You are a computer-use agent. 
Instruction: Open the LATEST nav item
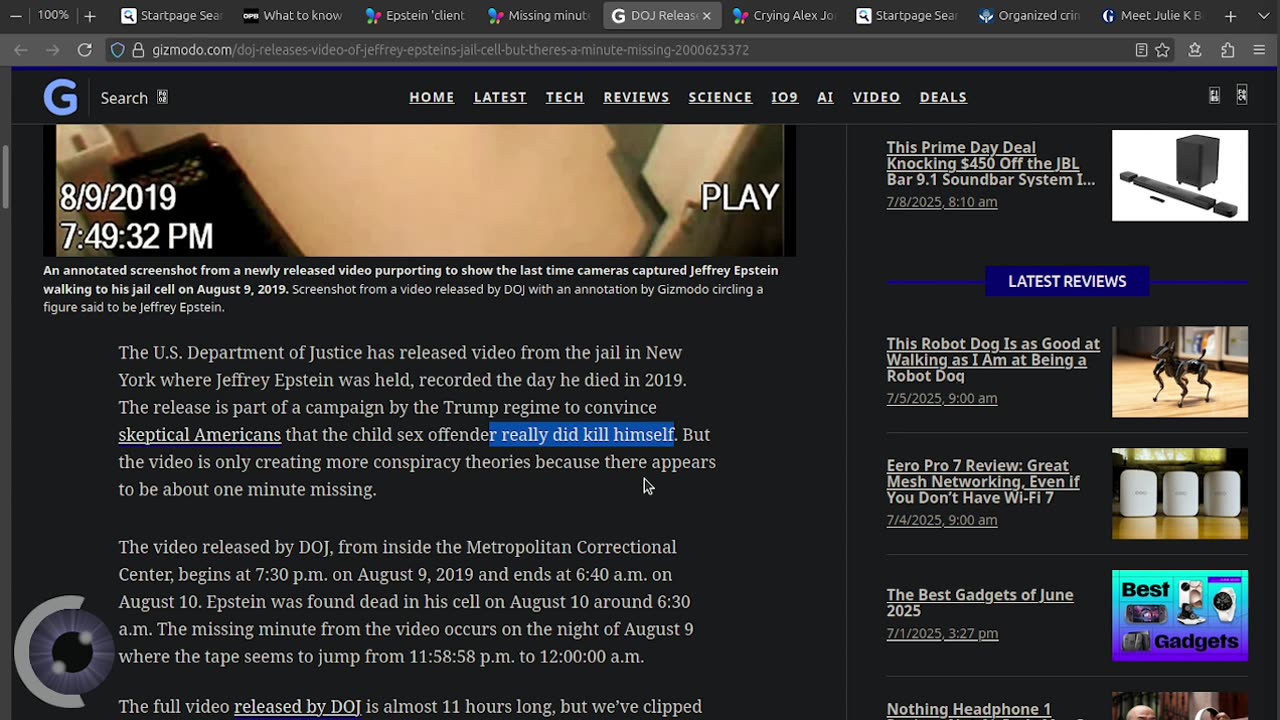pyautogui.click(x=500, y=97)
